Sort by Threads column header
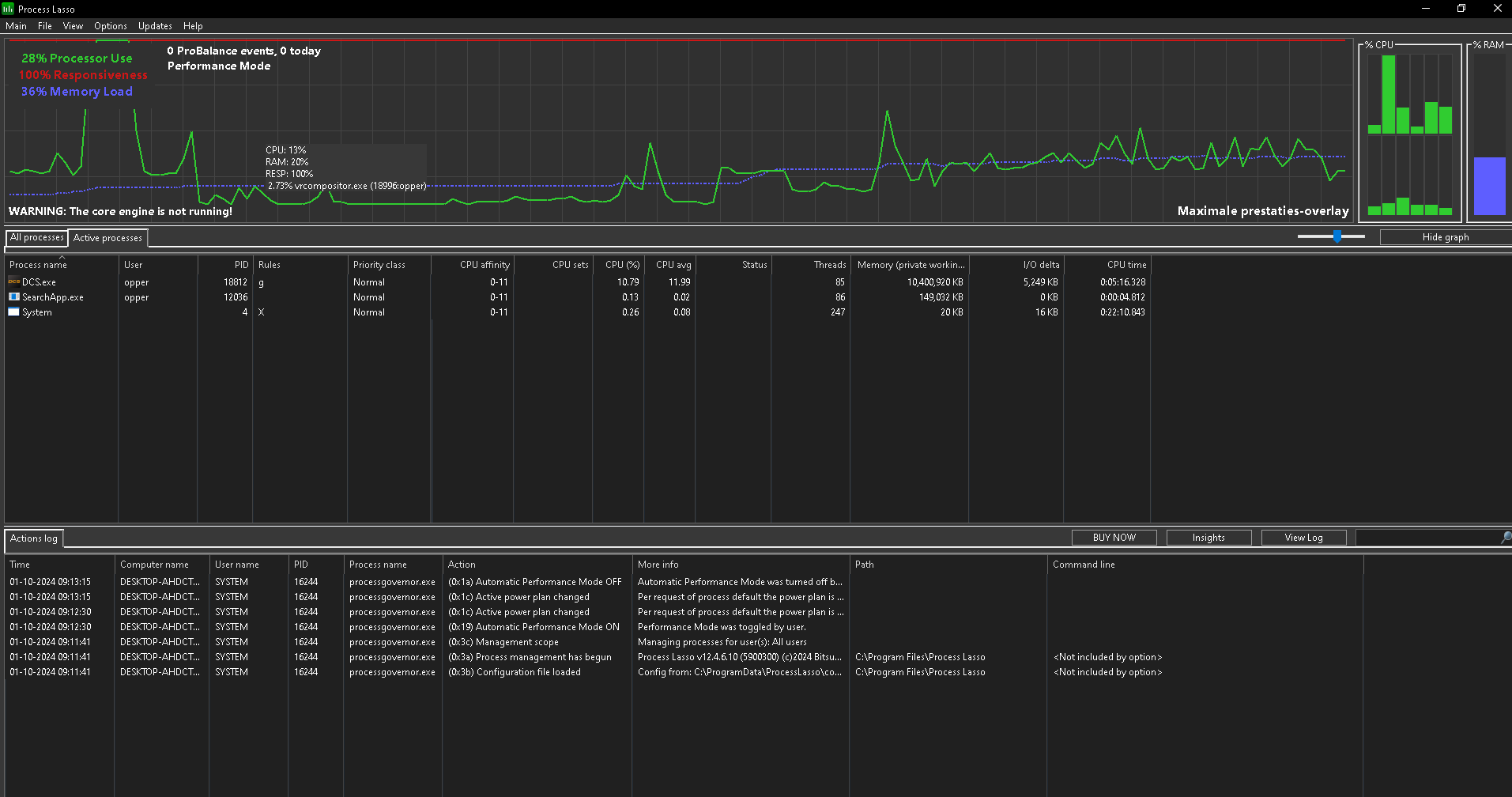This screenshot has width=1512, height=797. (811, 265)
